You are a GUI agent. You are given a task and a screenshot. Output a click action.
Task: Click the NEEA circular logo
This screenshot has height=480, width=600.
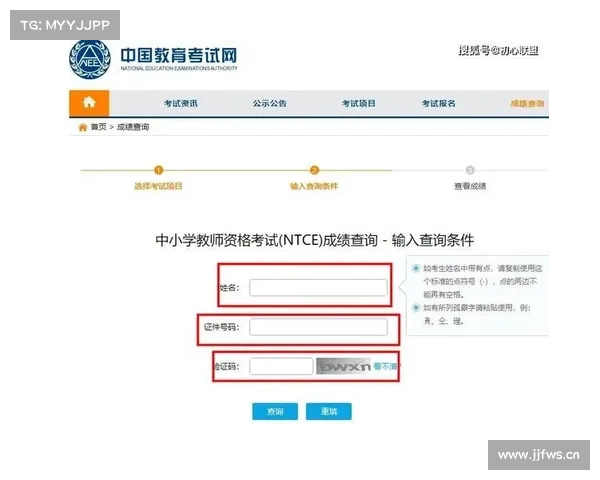click(x=90, y=59)
